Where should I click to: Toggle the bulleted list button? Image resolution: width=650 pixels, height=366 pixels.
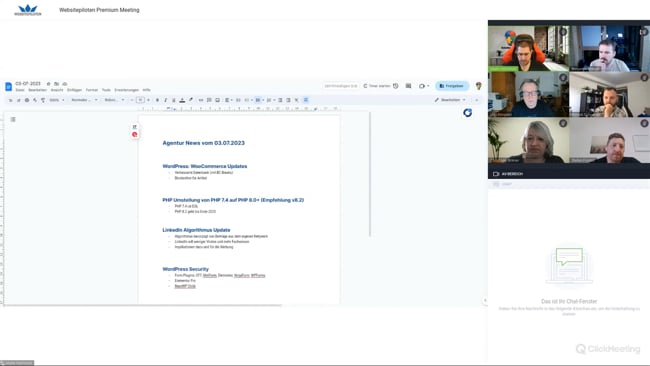(x=258, y=100)
